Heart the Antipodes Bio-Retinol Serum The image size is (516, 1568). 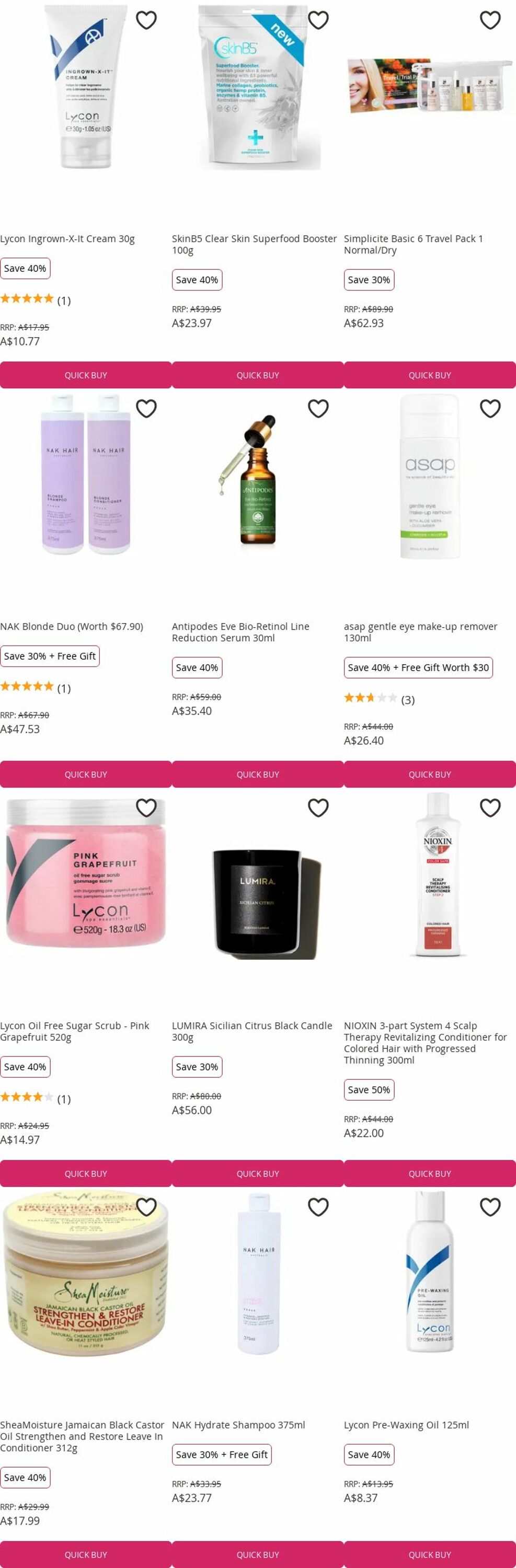point(318,408)
